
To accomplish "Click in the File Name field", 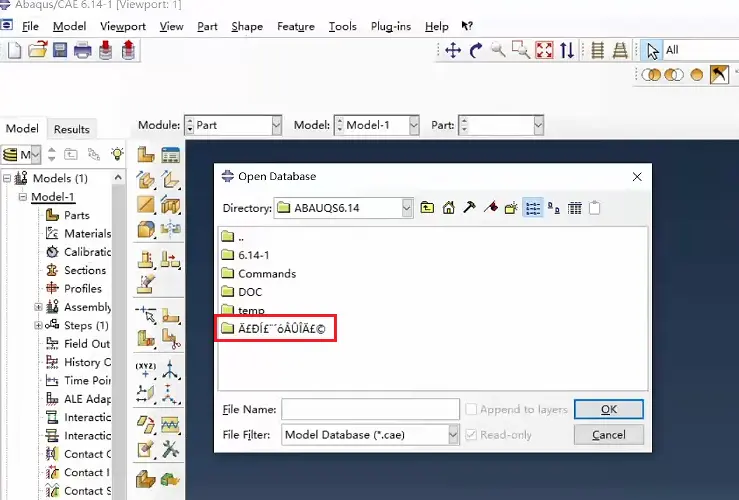I will click(370, 409).
